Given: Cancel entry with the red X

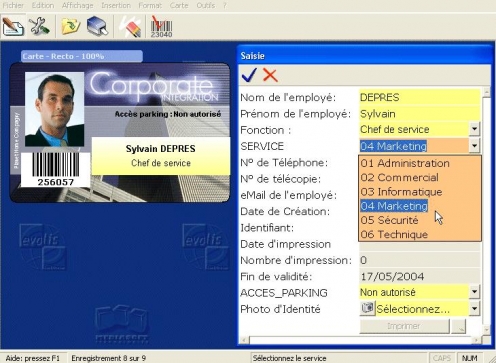Looking at the screenshot, I should (x=270, y=75).
